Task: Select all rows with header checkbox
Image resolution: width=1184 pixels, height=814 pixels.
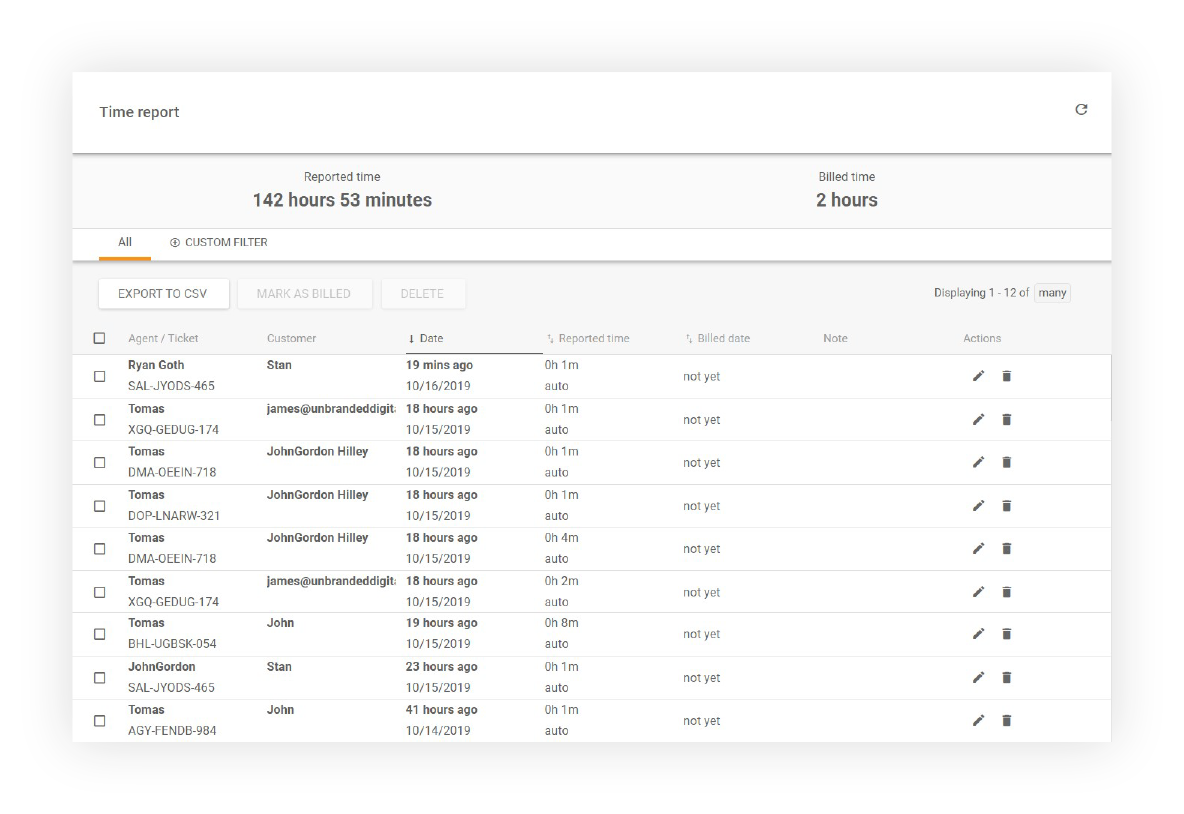Action: point(99,338)
